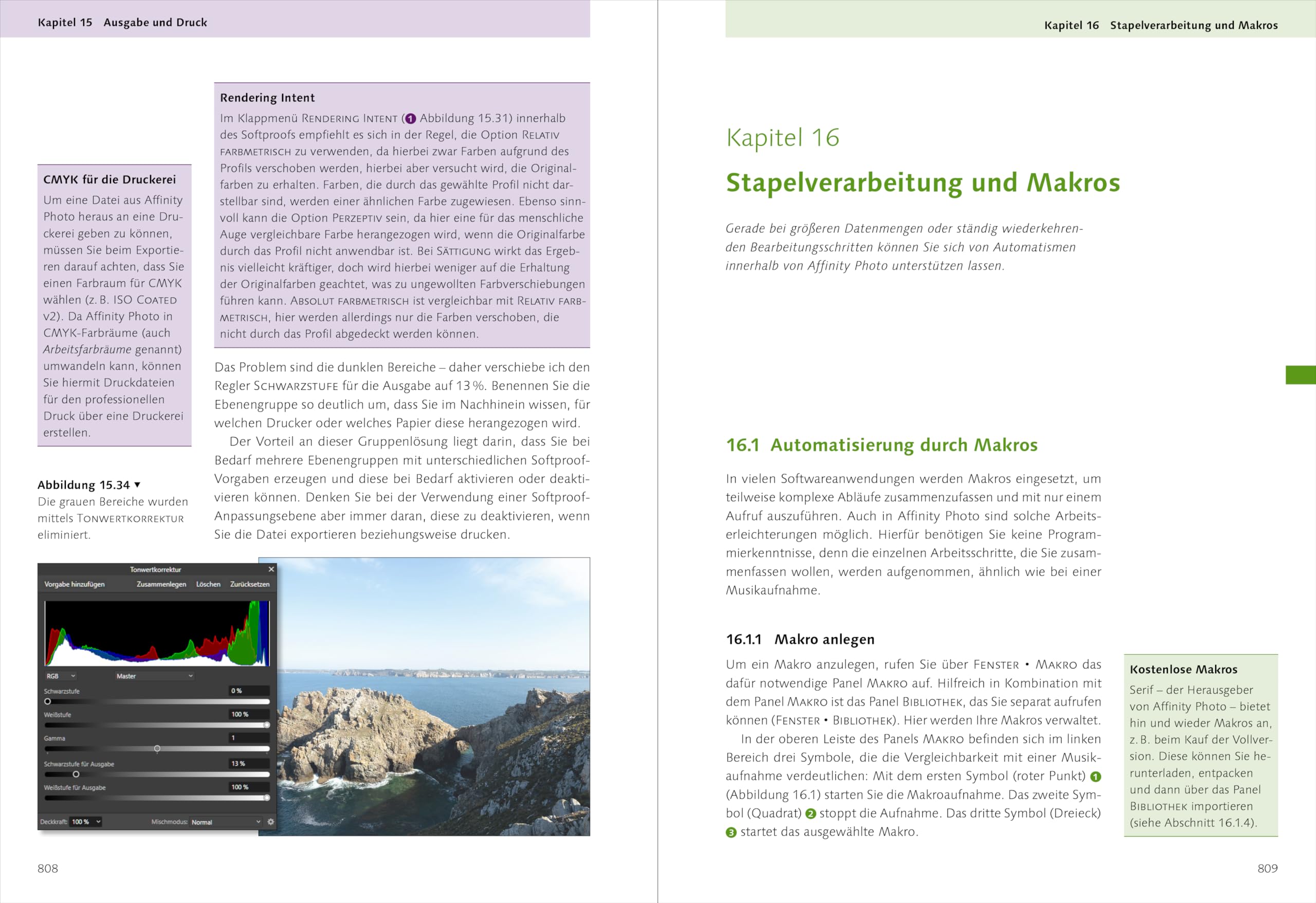Click the 'Deckkraft:' label
This screenshot has width=1316, height=903.
[54, 821]
